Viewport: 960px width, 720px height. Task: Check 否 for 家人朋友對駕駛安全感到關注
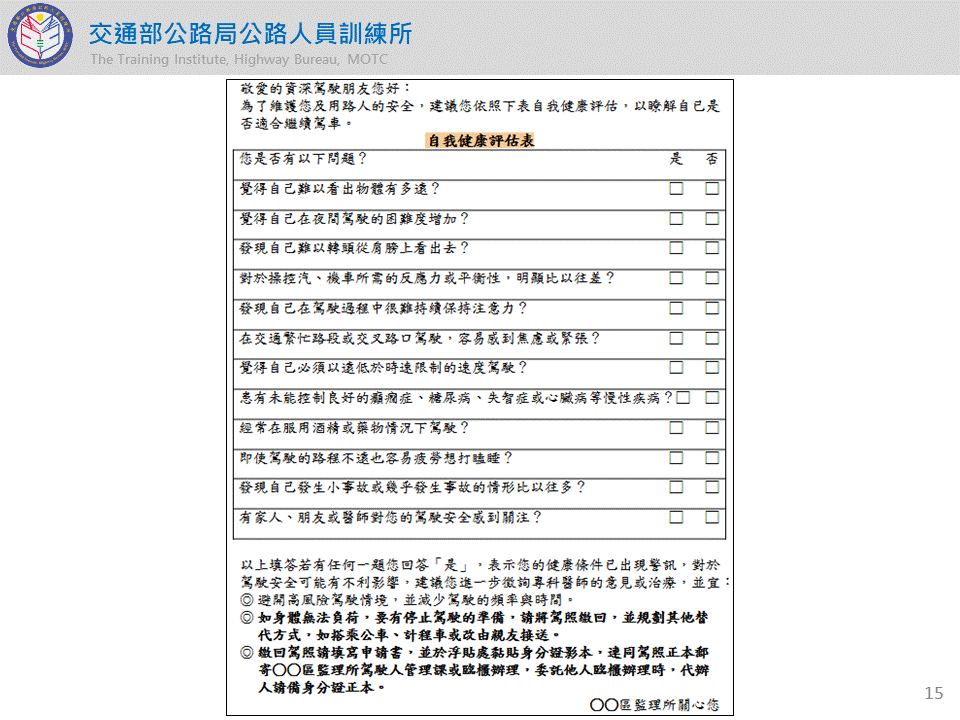(712, 517)
